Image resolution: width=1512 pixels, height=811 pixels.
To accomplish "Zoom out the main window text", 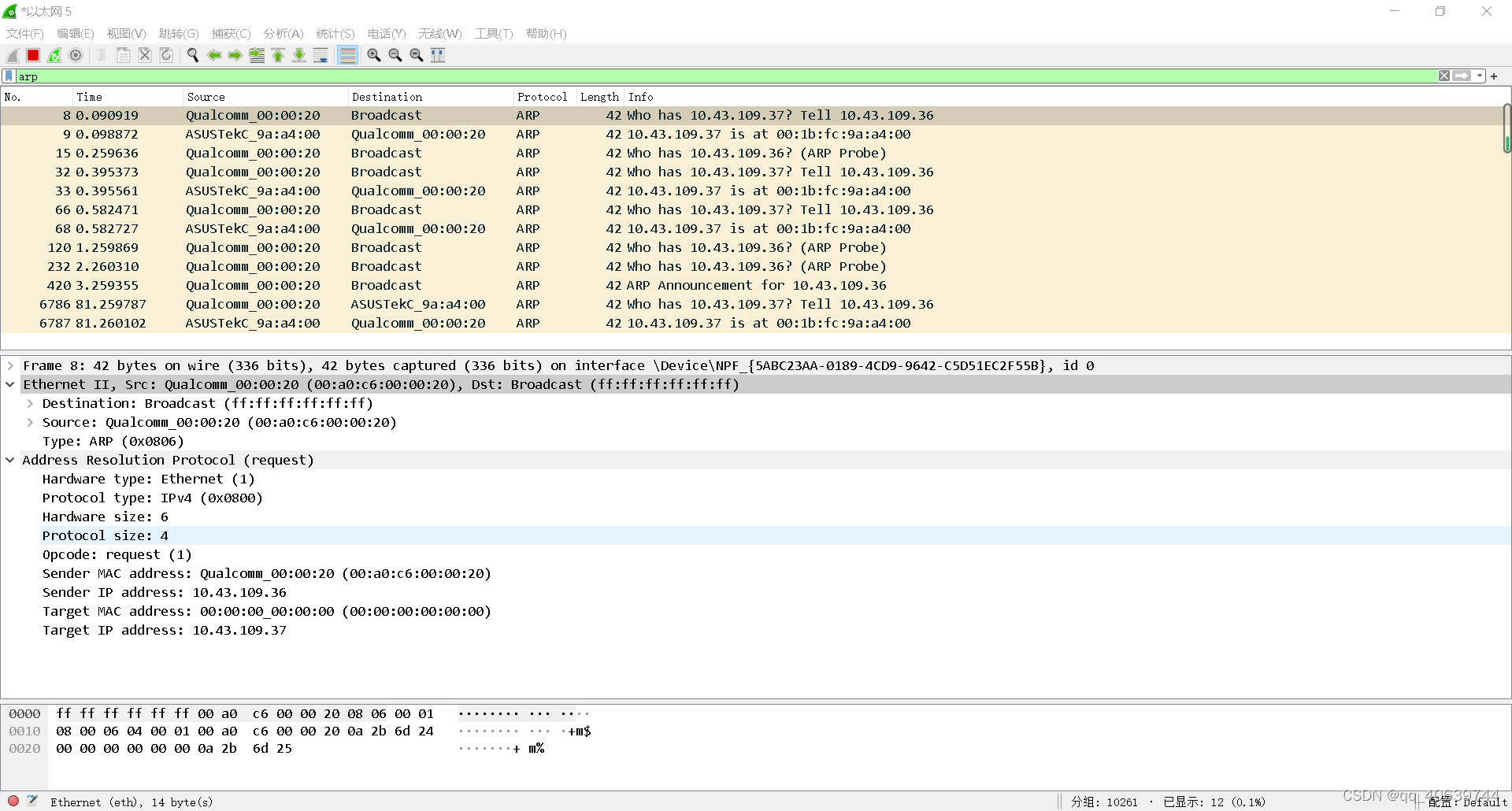I will (x=395, y=55).
